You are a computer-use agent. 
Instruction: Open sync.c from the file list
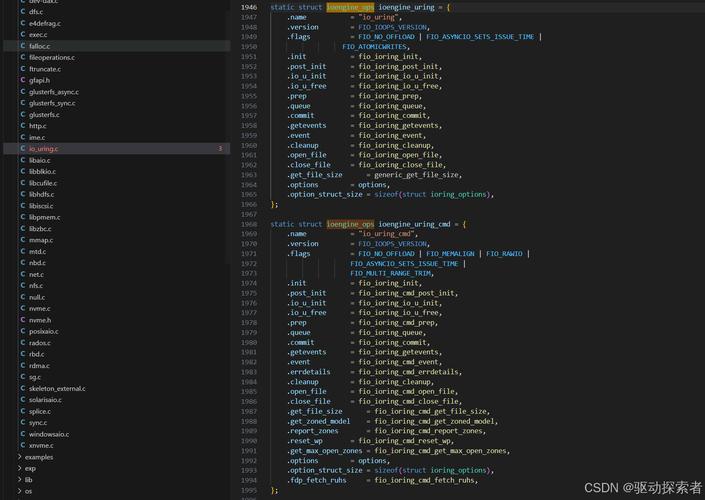click(x=38, y=423)
